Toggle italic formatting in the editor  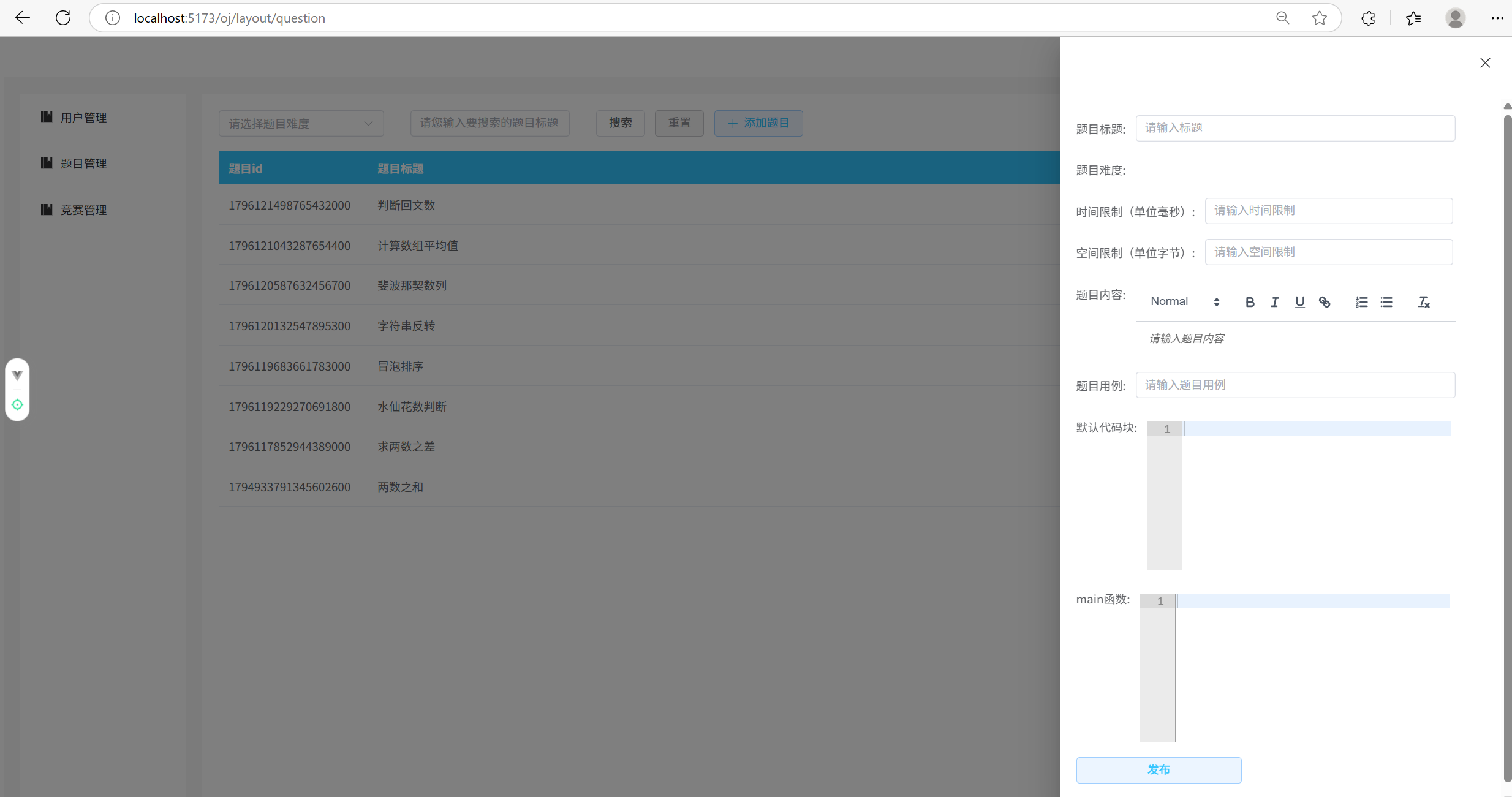point(1274,302)
